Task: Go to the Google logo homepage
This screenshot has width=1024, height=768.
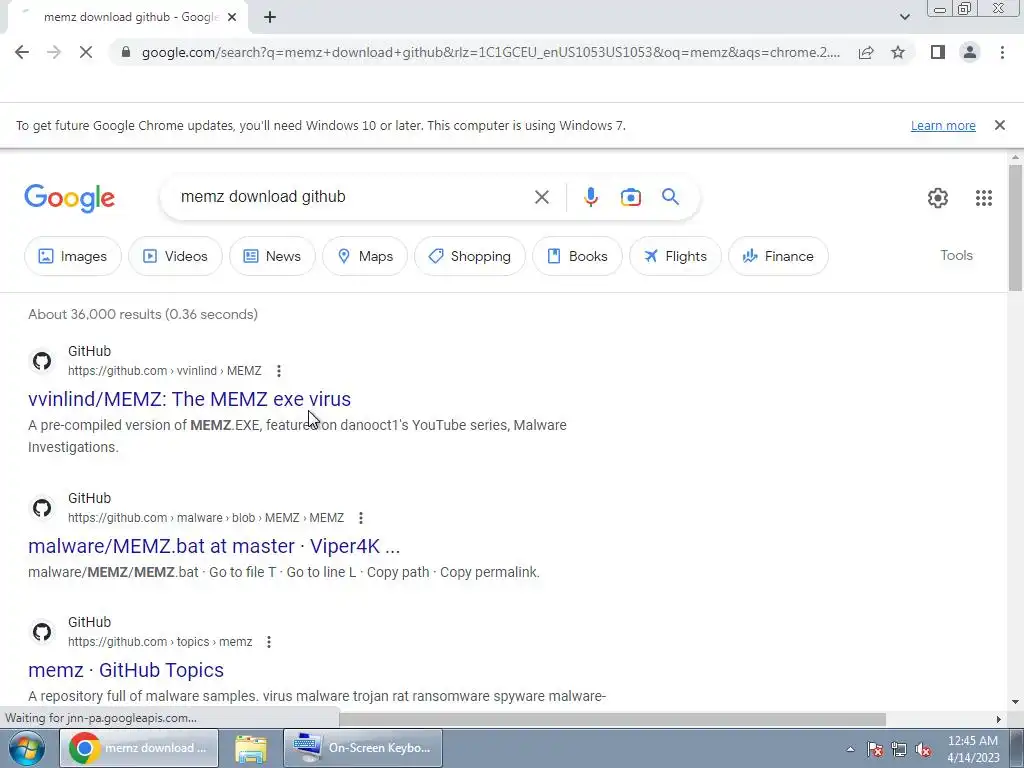Action: (70, 198)
